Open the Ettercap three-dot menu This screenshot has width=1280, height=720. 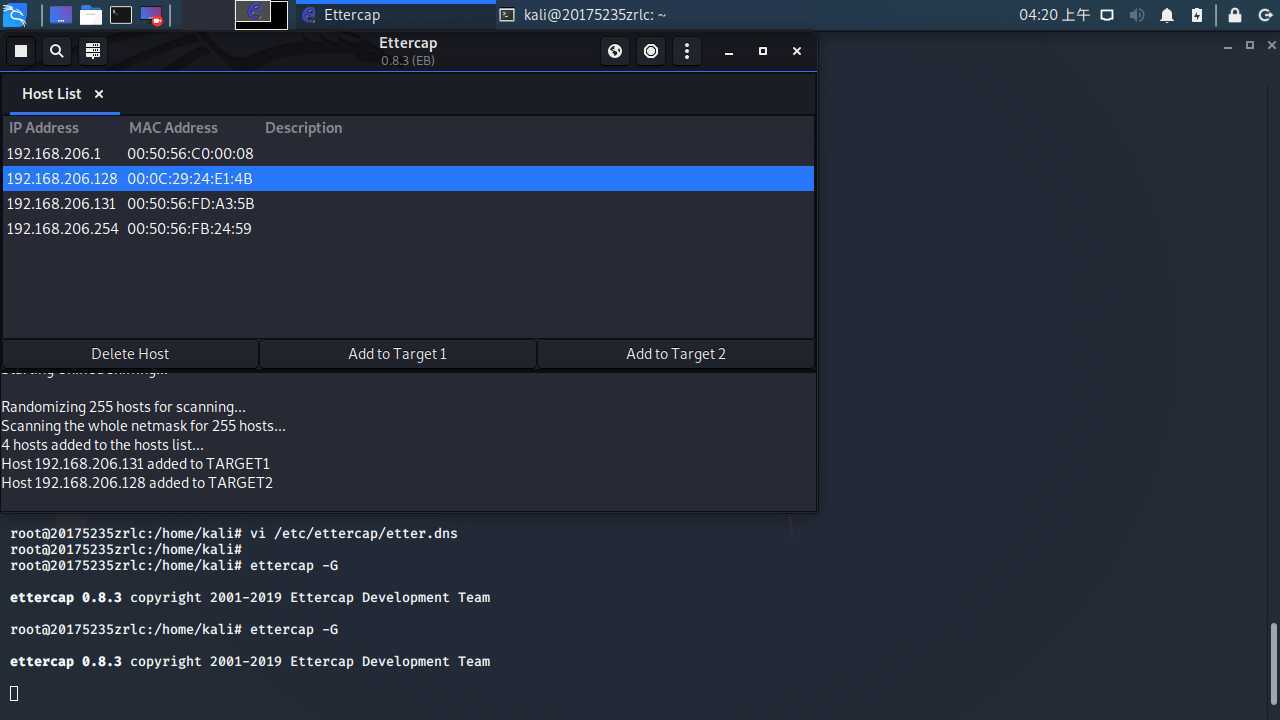[x=687, y=51]
